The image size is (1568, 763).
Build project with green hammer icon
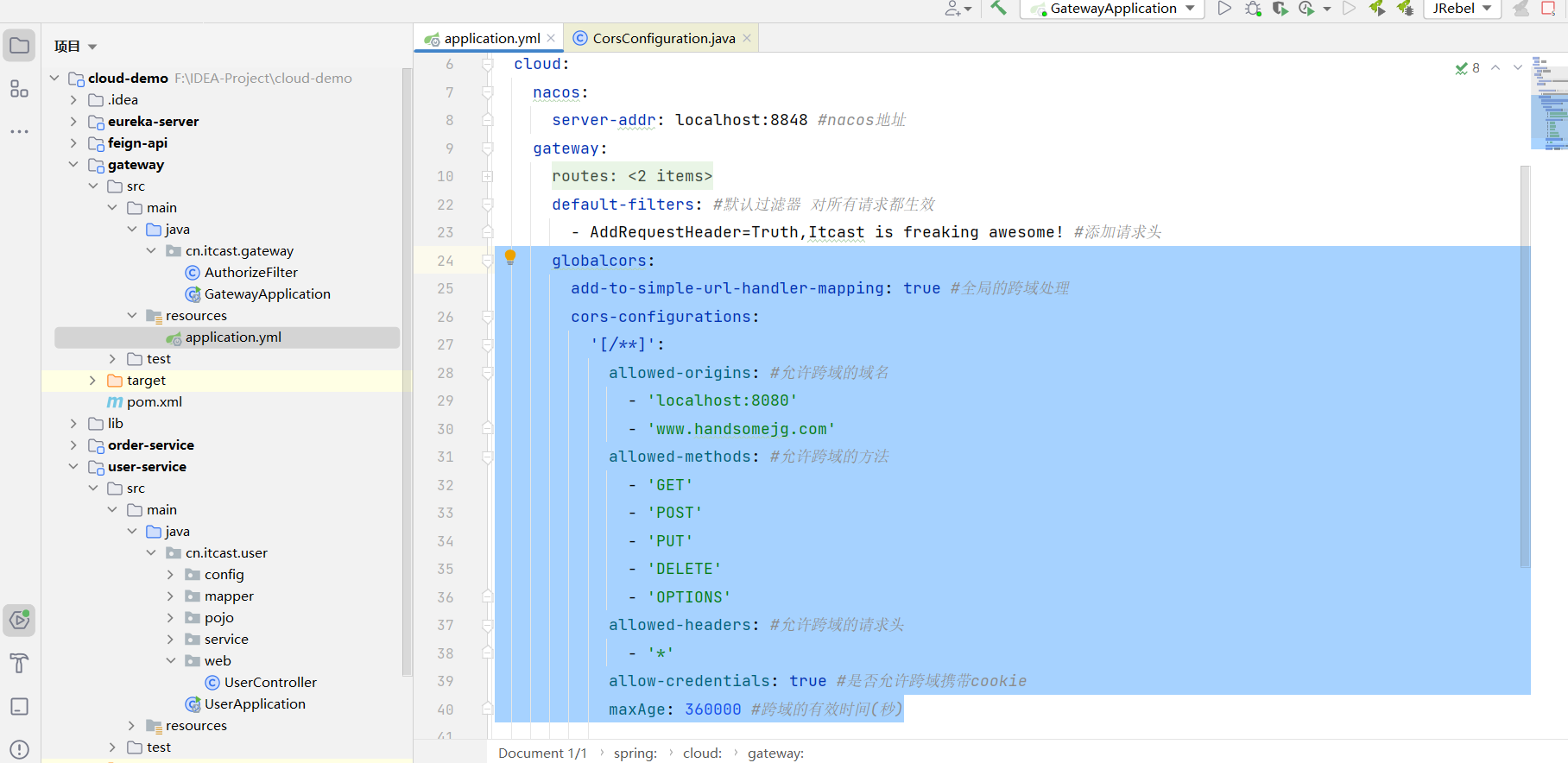tap(999, 8)
